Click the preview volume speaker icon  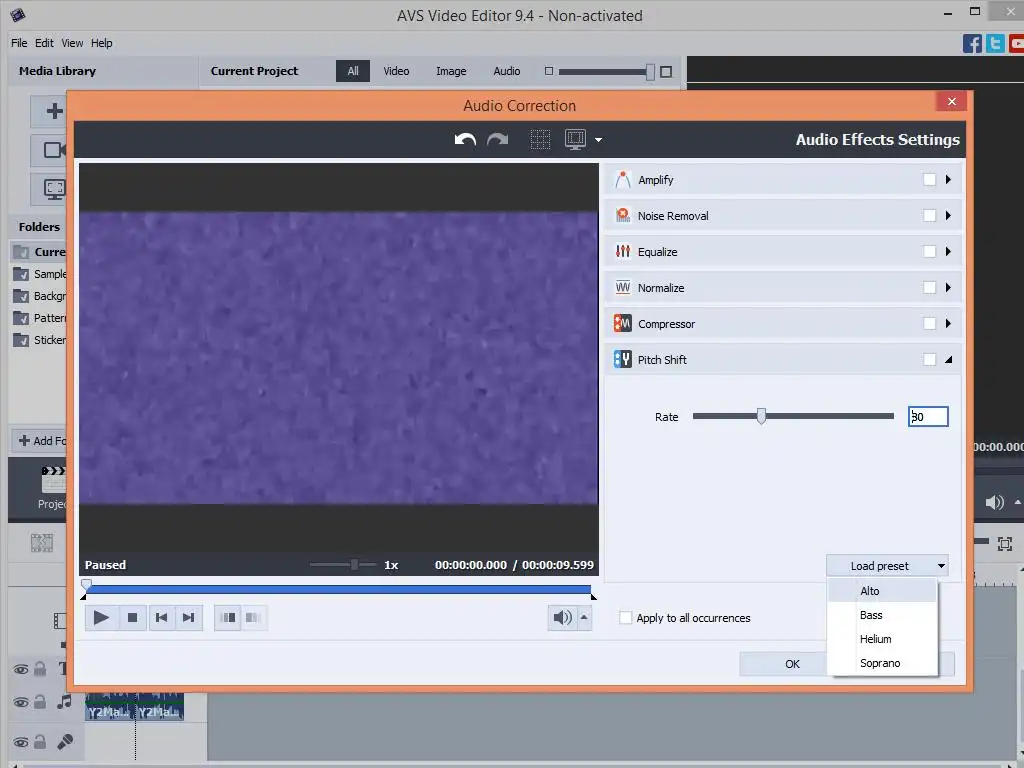[x=562, y=618]
